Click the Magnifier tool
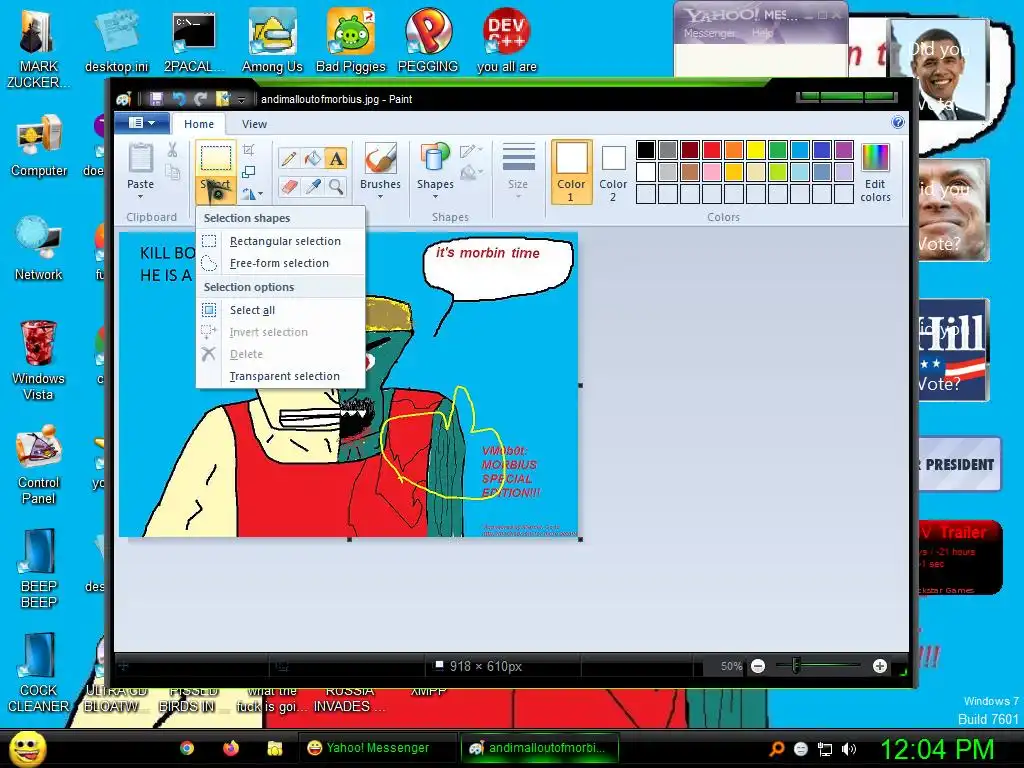The image size is (1024, 768). click(336, 187)
